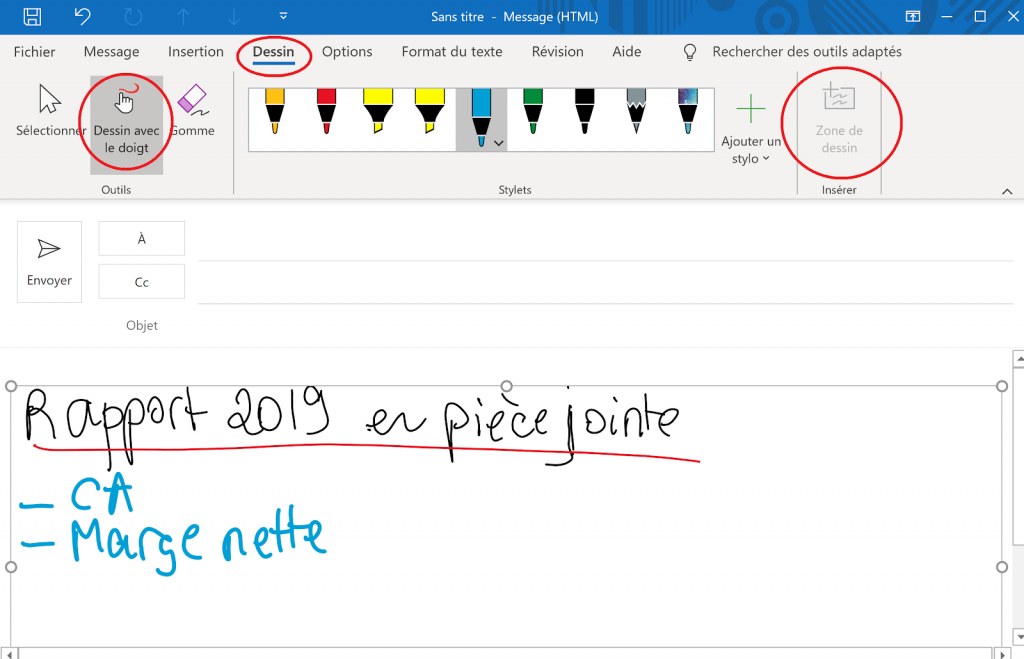
Task: Click the À recipient address field
Action: pos(605,243)
